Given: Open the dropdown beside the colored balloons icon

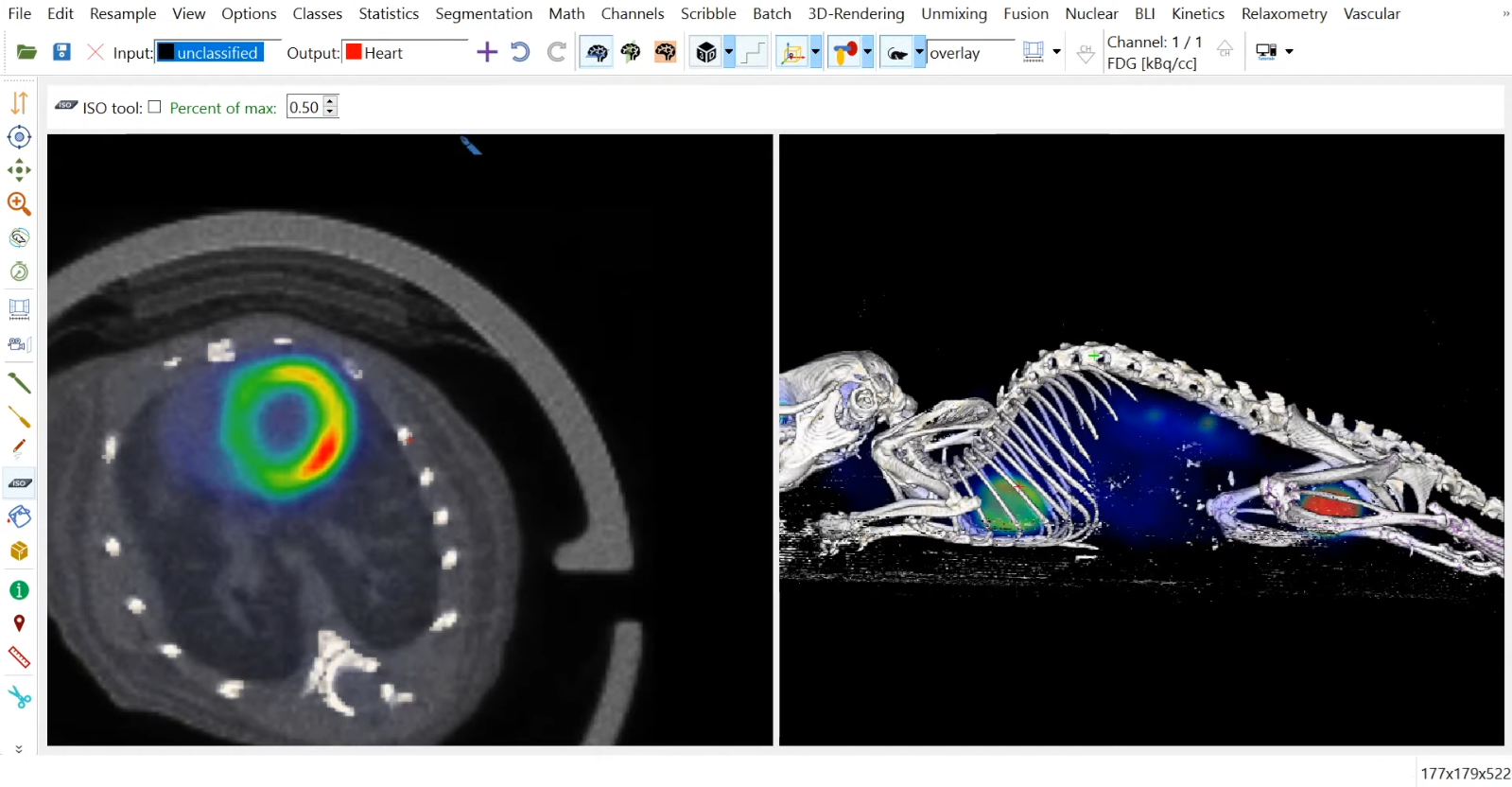Looking at the screenshot, I should point(868,53).
